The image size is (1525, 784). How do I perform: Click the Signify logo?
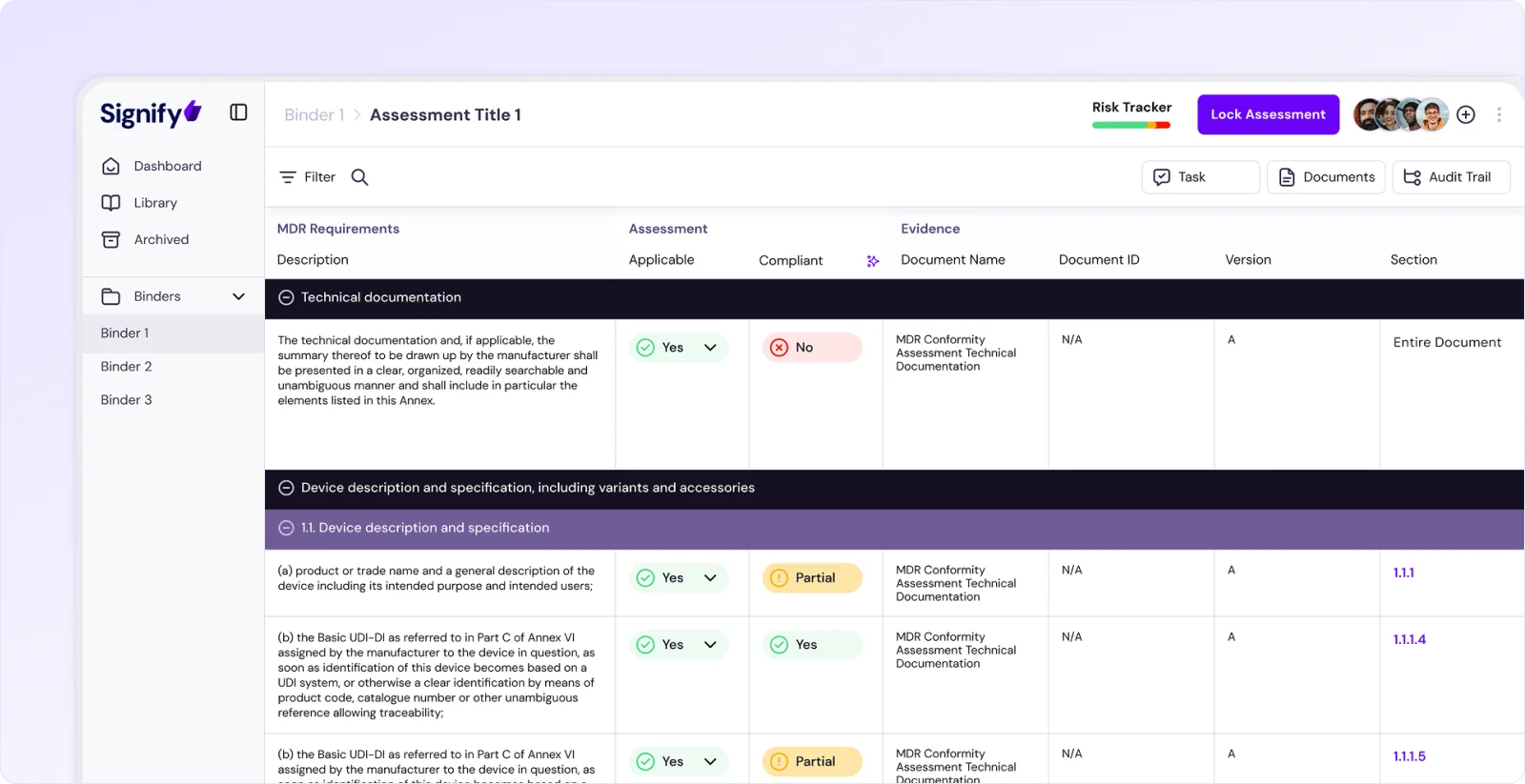(151, 113)
